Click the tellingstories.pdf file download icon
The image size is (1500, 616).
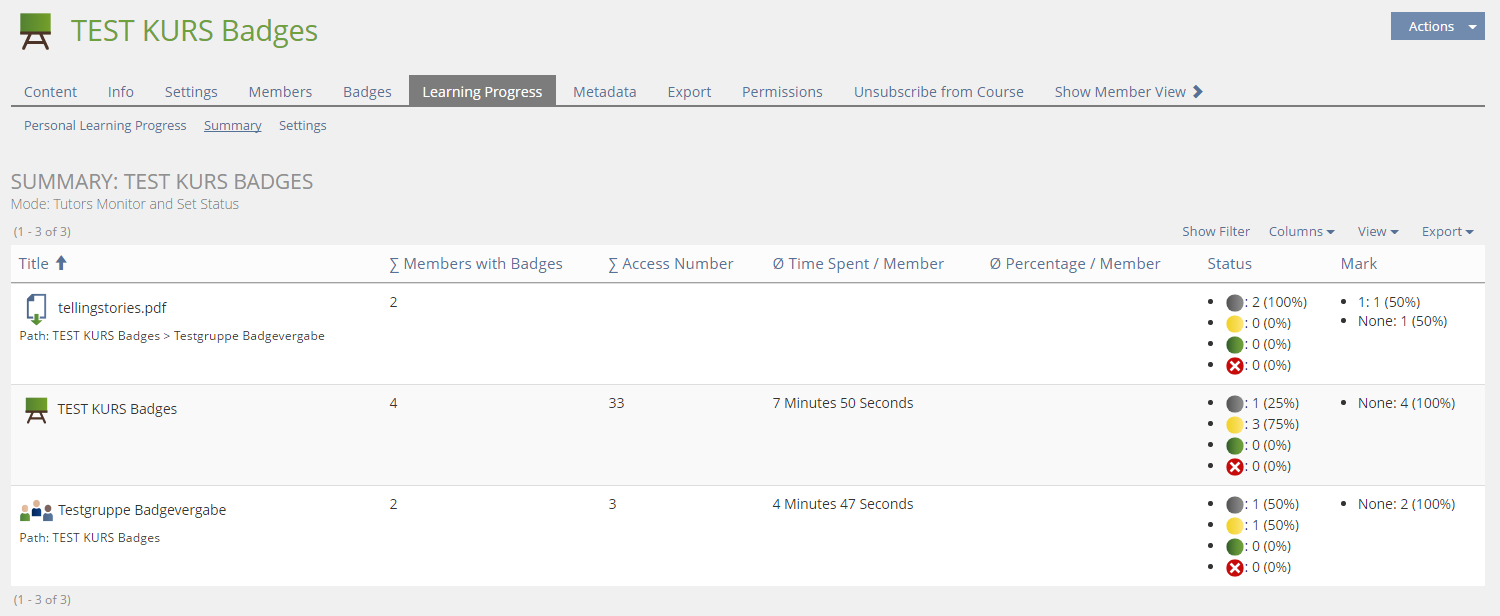point(36,309)
